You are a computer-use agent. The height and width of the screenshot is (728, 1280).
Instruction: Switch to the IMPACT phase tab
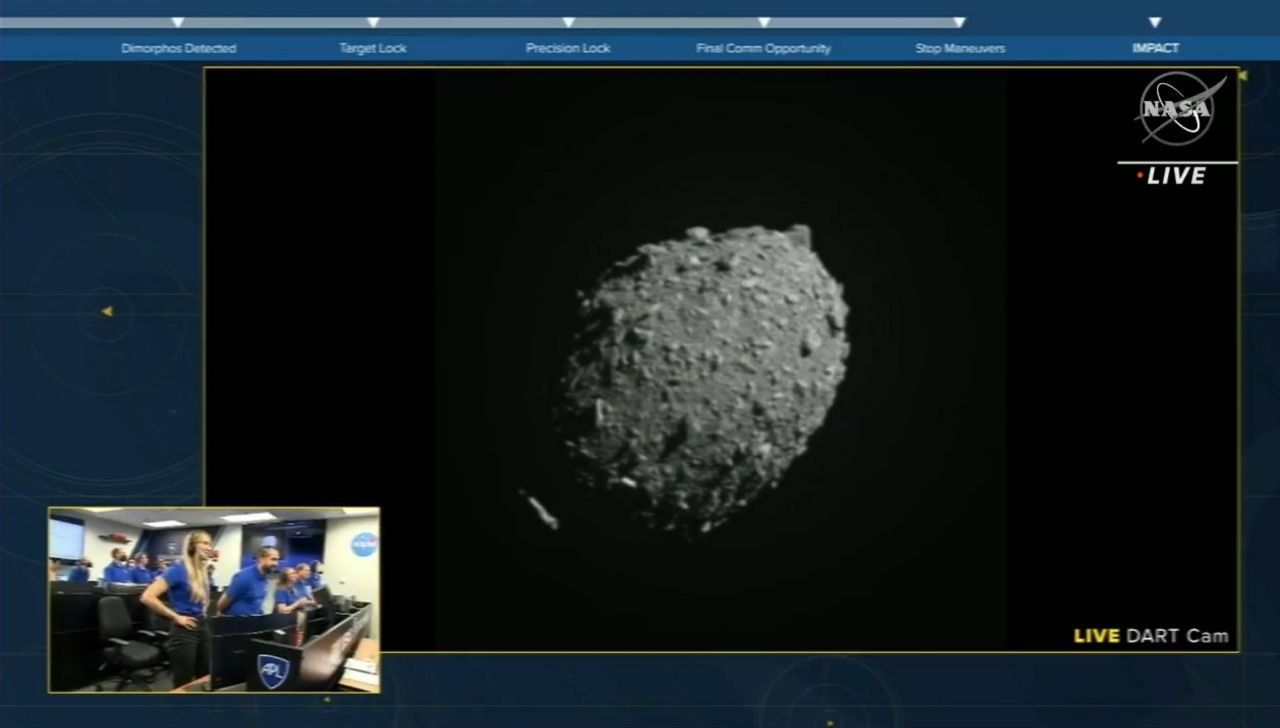[1155, 47]
